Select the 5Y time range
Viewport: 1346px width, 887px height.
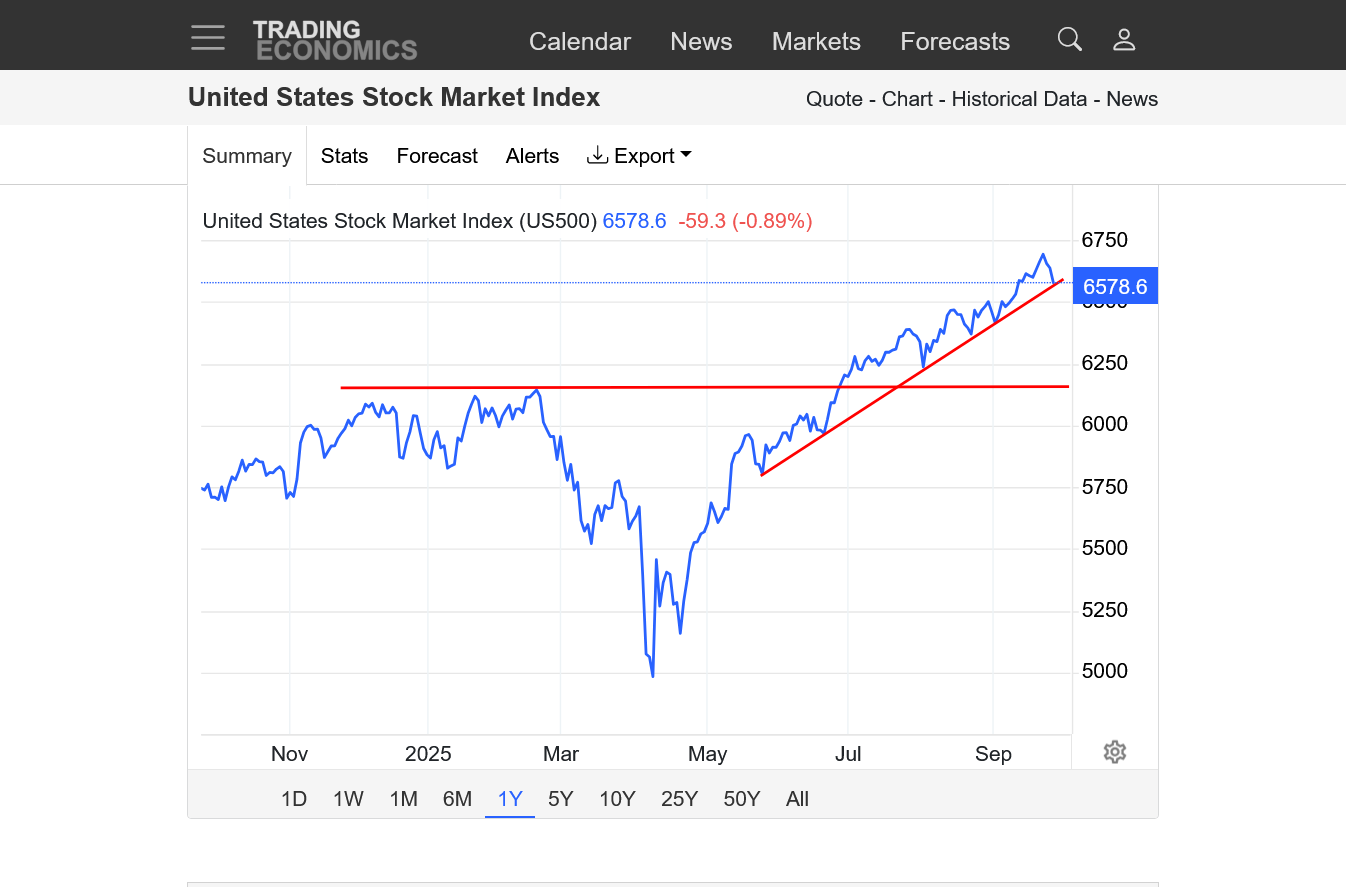tap(560, 799)
